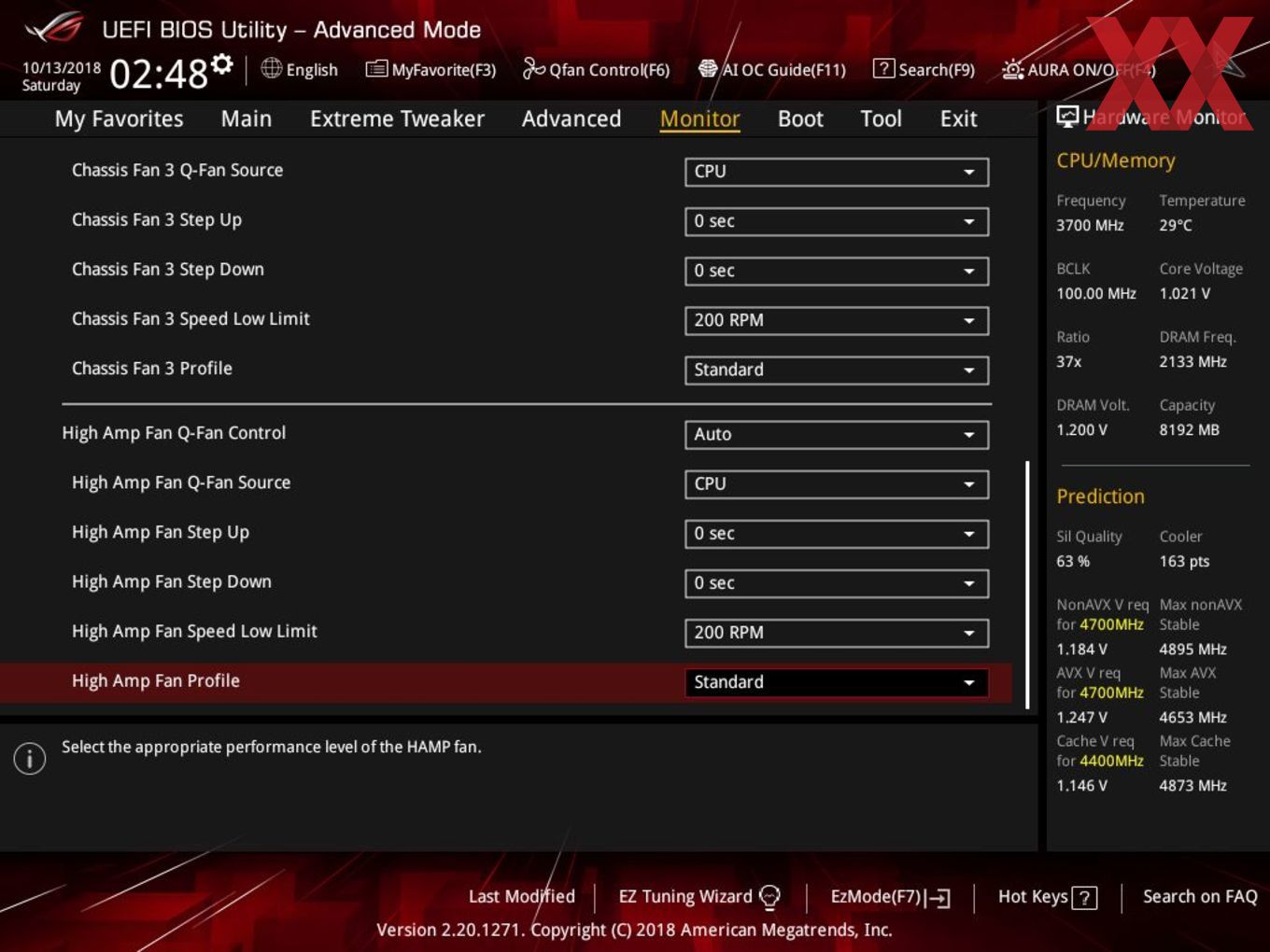The width and height of the screenshot is (1270, 952).
Task: Open the Tool tab
Action: click(881, 119)
